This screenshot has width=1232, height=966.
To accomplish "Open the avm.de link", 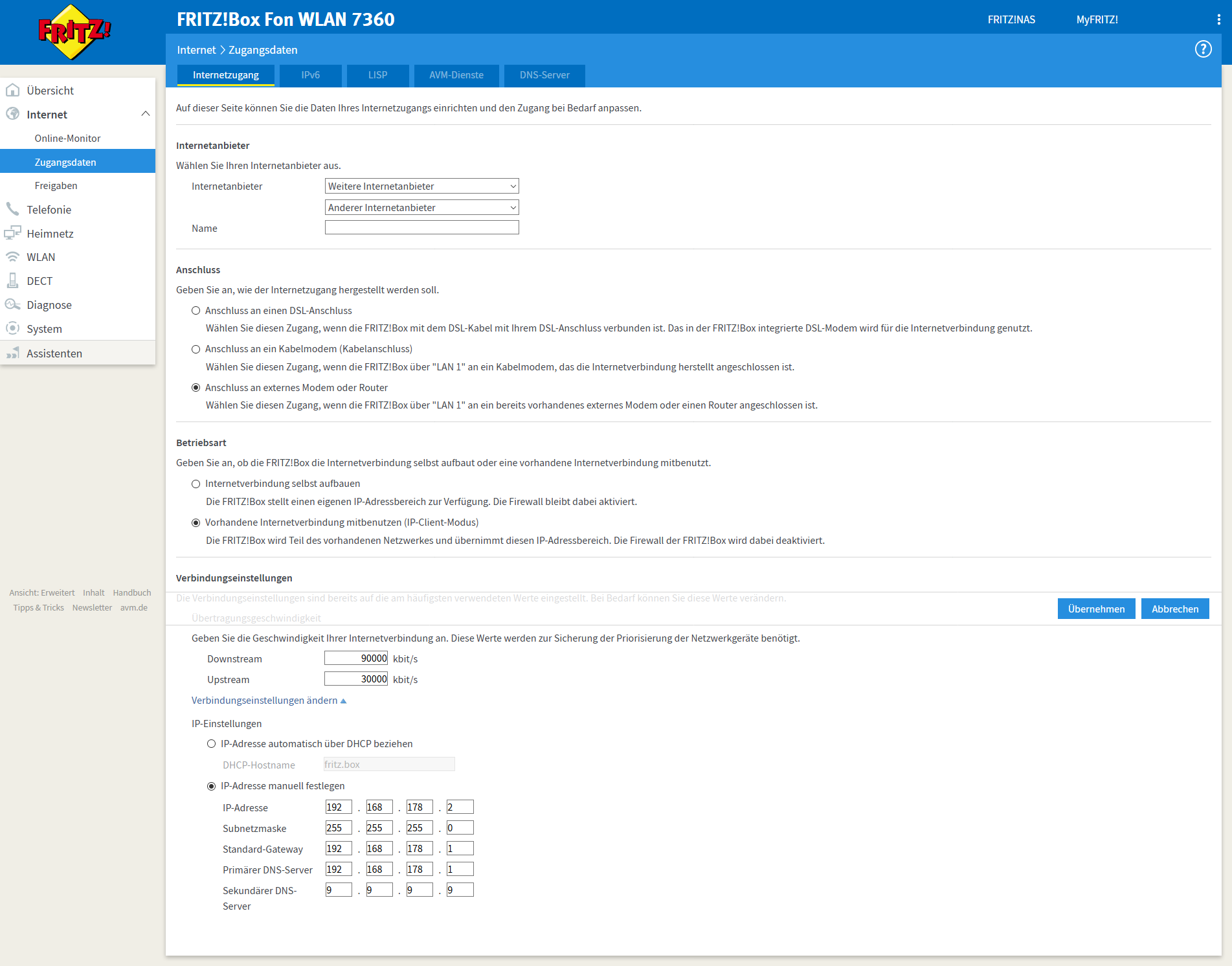I will 134,607.
